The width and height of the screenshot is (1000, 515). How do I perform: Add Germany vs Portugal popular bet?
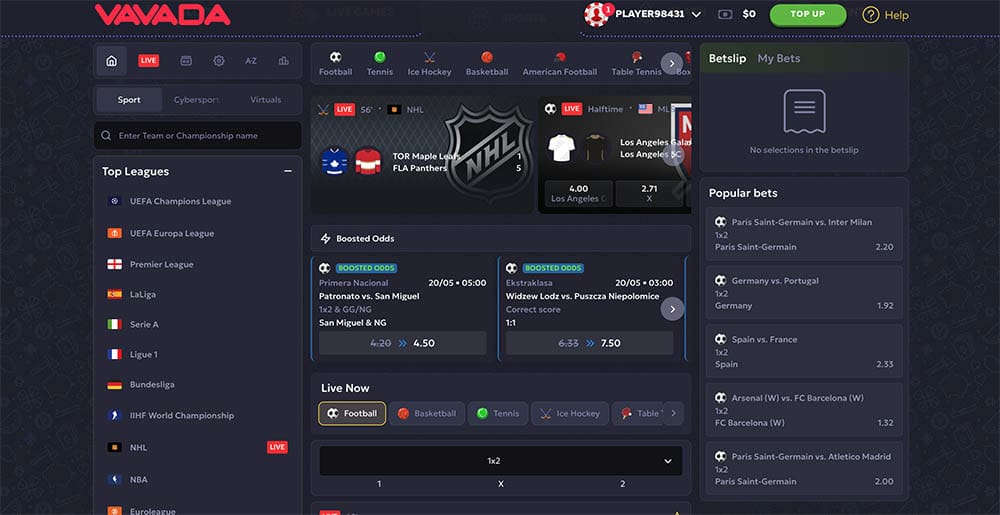[x=804, y=293]
